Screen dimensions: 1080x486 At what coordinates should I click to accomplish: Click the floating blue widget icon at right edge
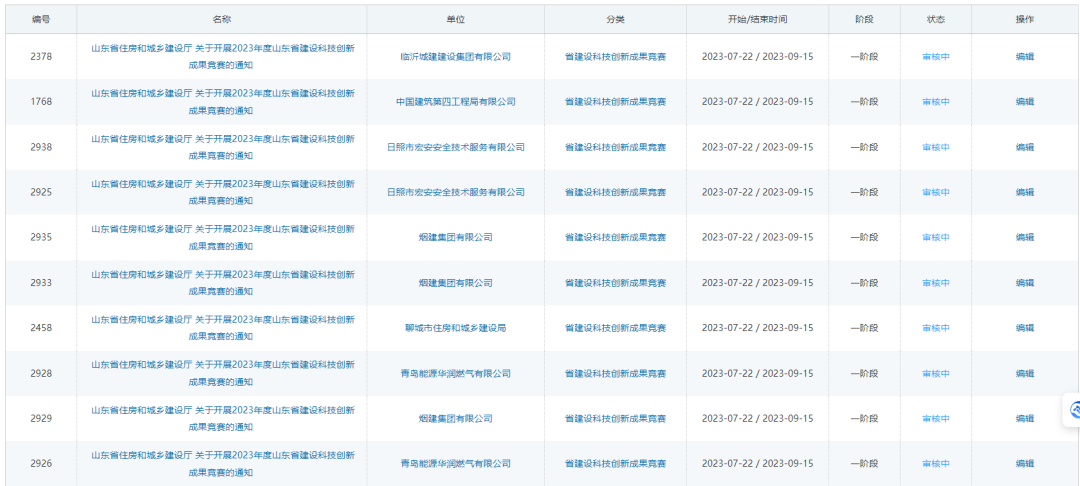(x=1074, y=409)
